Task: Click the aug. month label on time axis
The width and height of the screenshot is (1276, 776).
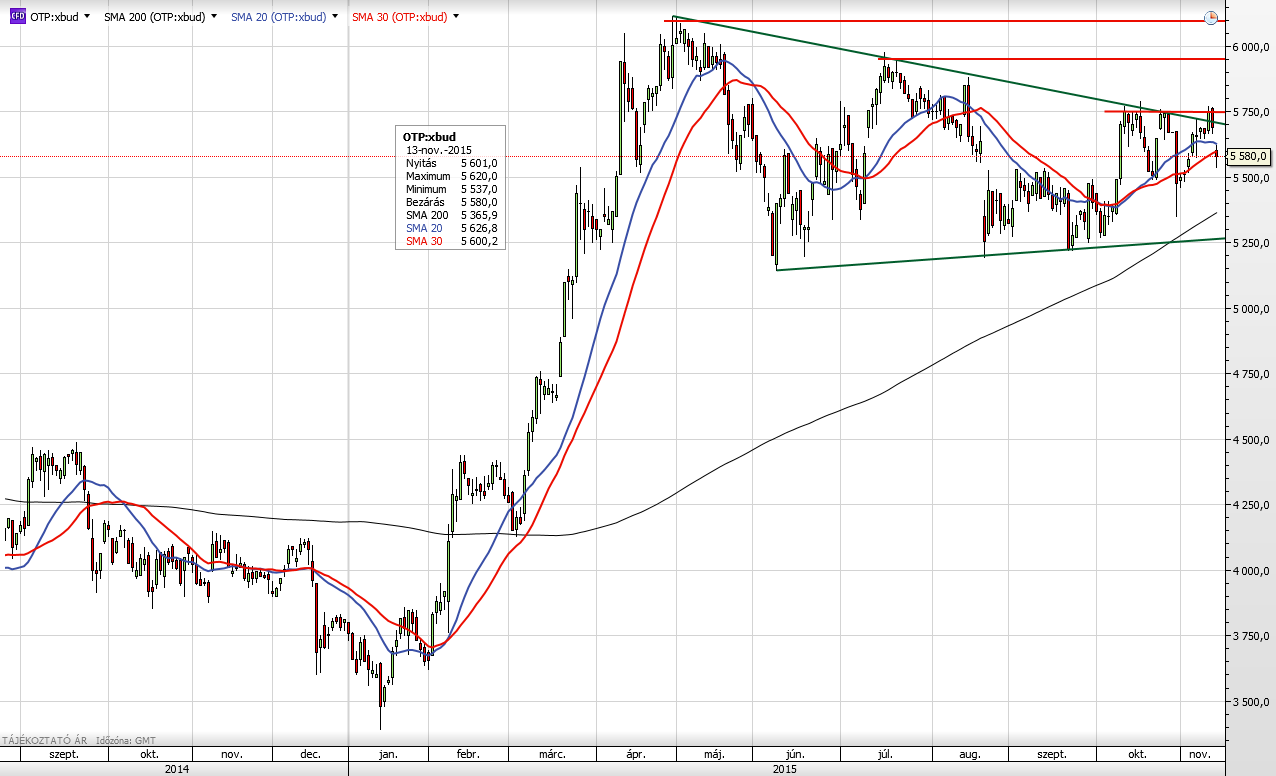Action: [969, 753]
